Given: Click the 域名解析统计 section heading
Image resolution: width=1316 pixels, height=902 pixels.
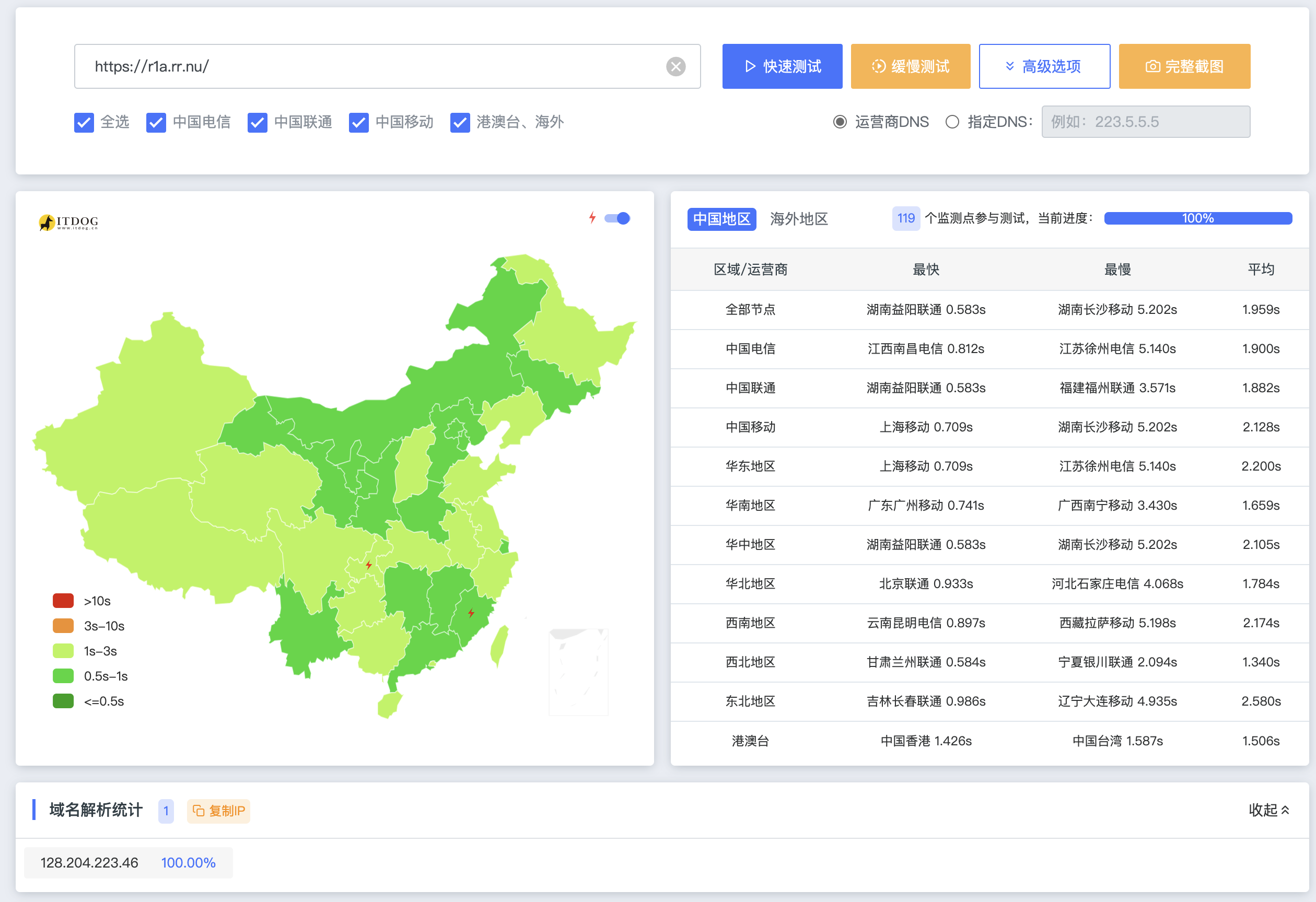Looking at the screenshot, I should coord(96,810).
